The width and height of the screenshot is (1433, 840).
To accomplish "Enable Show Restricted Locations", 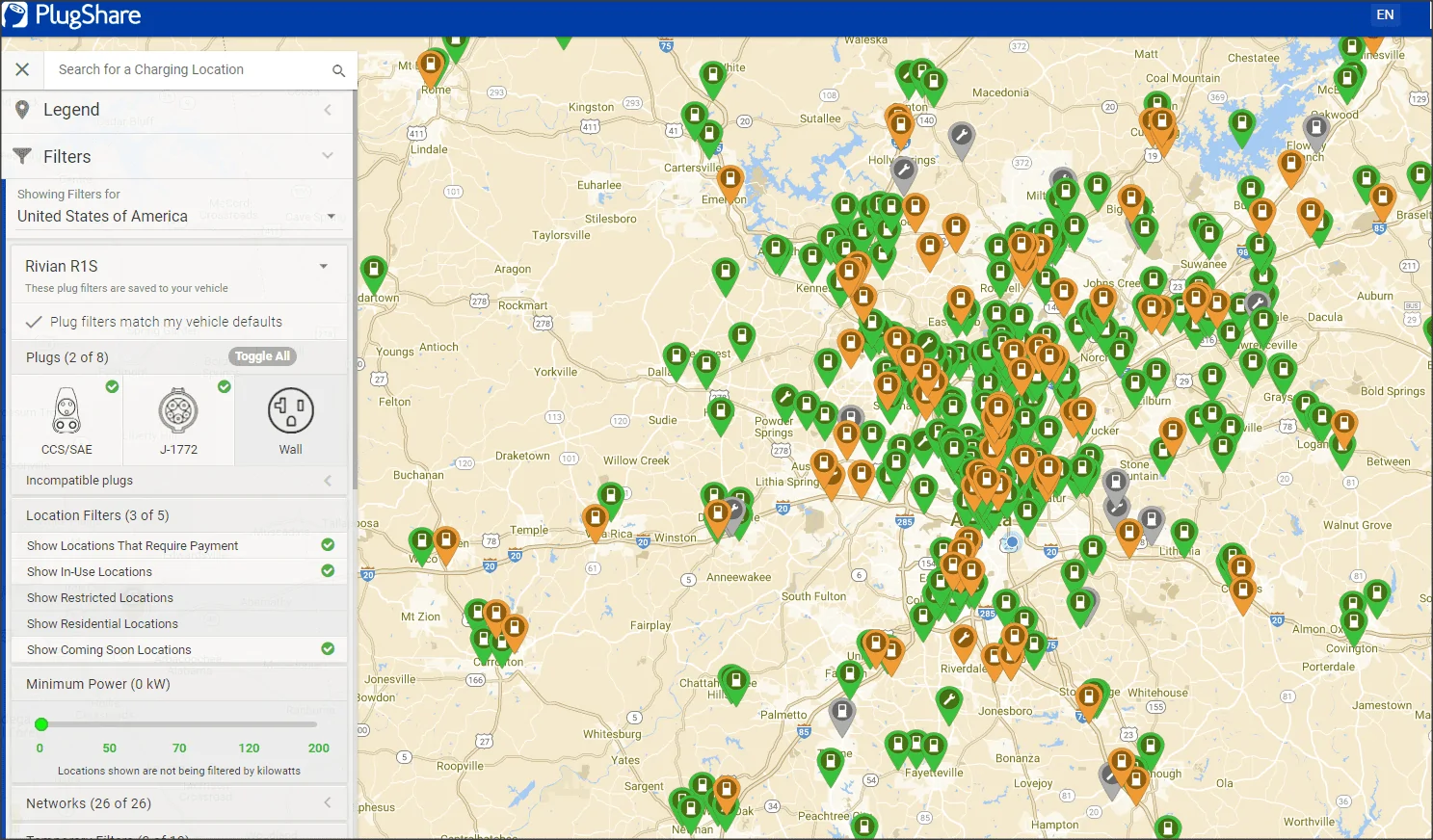I will pos(179,597).
